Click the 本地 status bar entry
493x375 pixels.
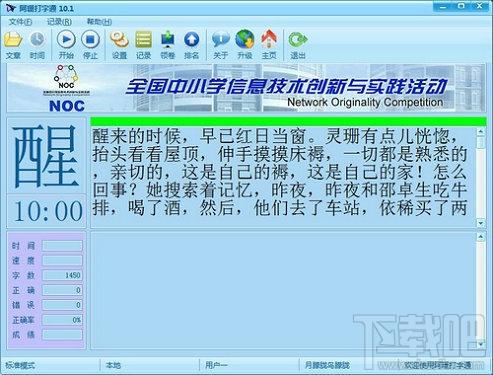point(113,365)
